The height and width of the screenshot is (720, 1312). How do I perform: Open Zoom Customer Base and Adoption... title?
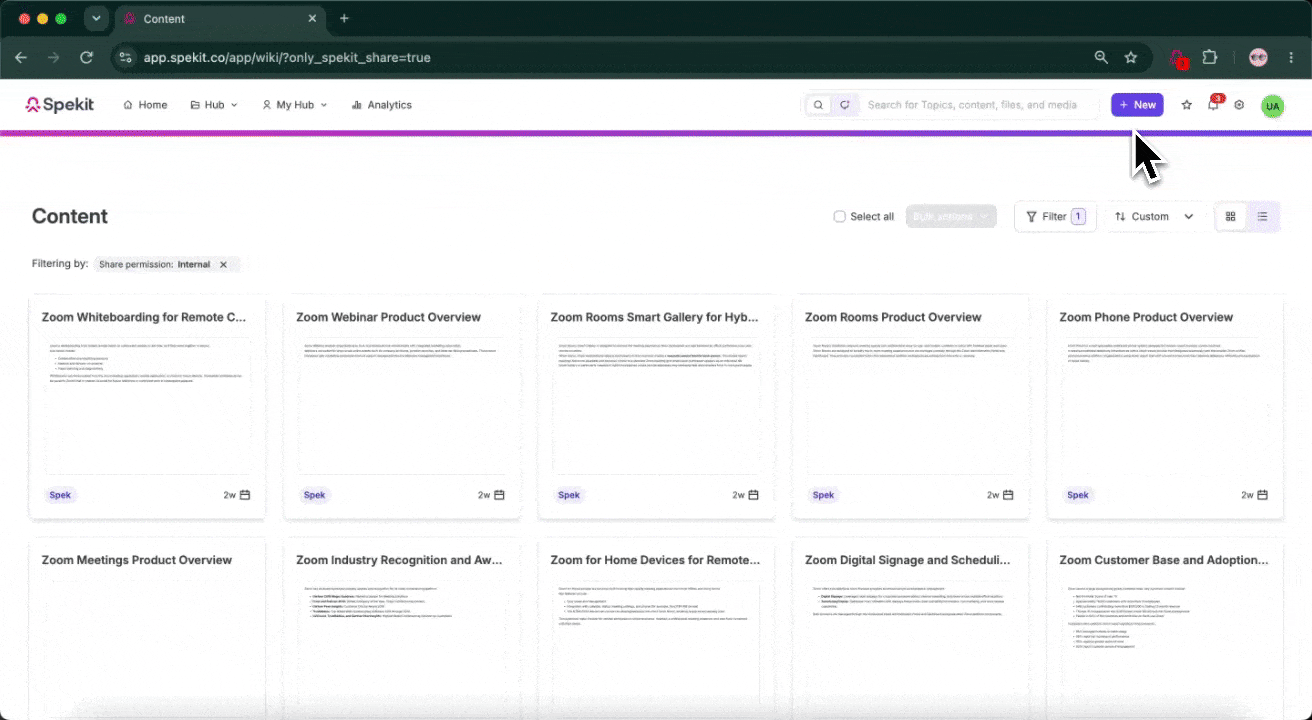[1162, 560]
